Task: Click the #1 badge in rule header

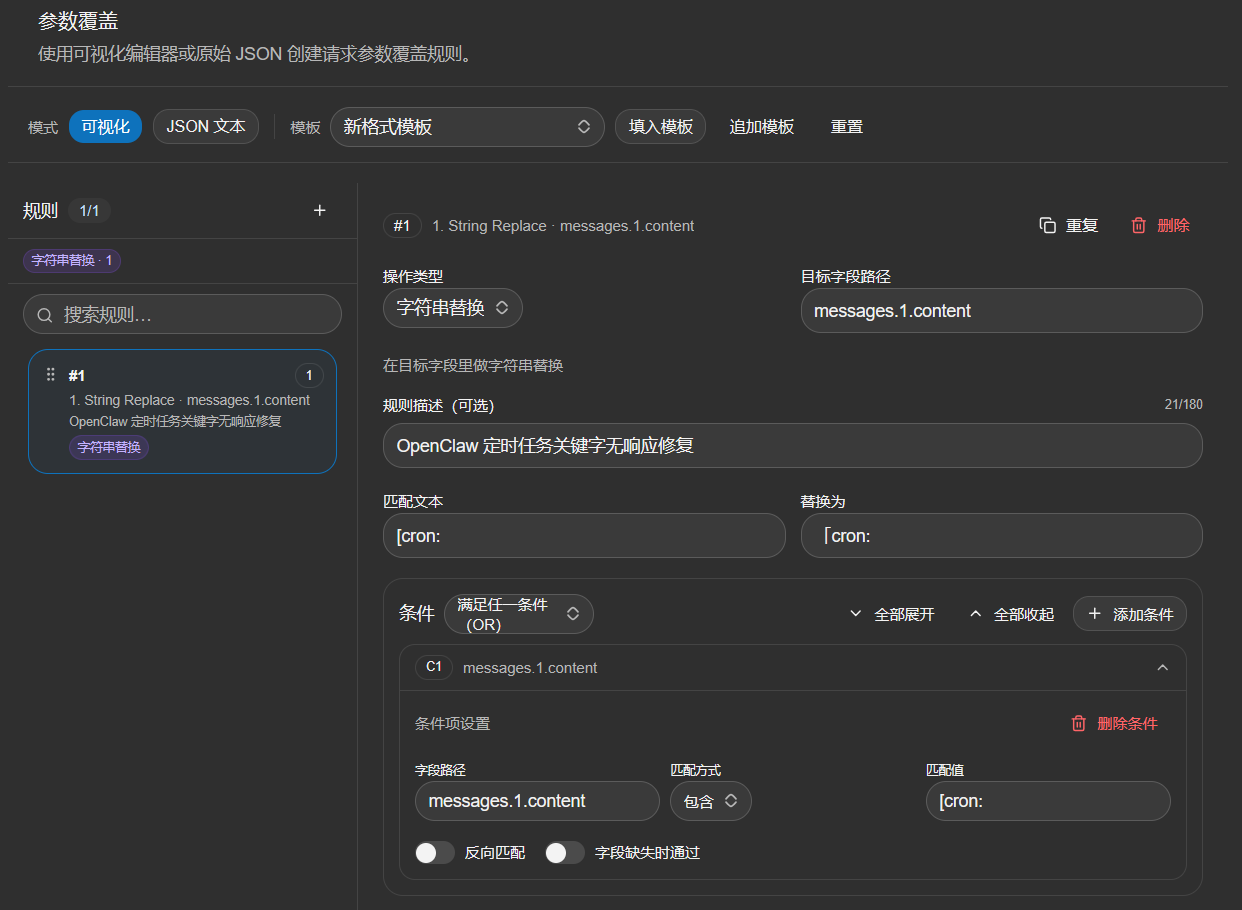Action: (x=402, y=226)
